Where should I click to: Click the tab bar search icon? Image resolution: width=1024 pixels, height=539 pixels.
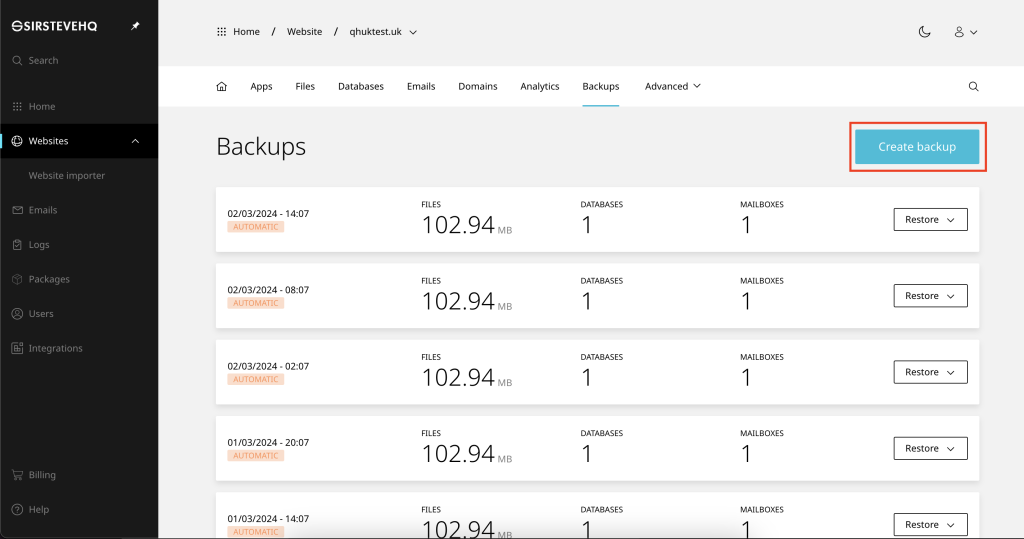973,86
